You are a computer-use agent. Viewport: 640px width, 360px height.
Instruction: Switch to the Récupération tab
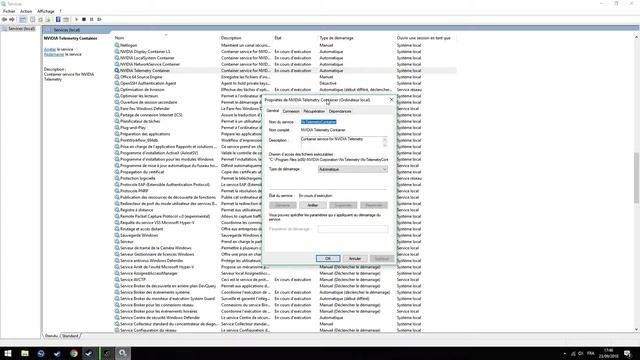pos(314,111)
